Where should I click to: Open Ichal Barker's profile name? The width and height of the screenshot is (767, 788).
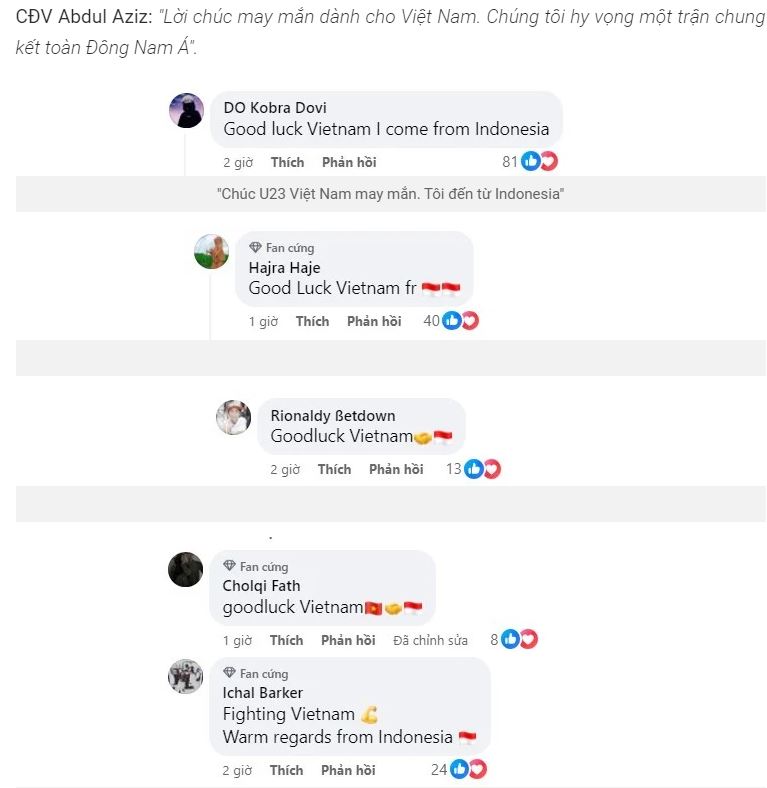[262, 693]
